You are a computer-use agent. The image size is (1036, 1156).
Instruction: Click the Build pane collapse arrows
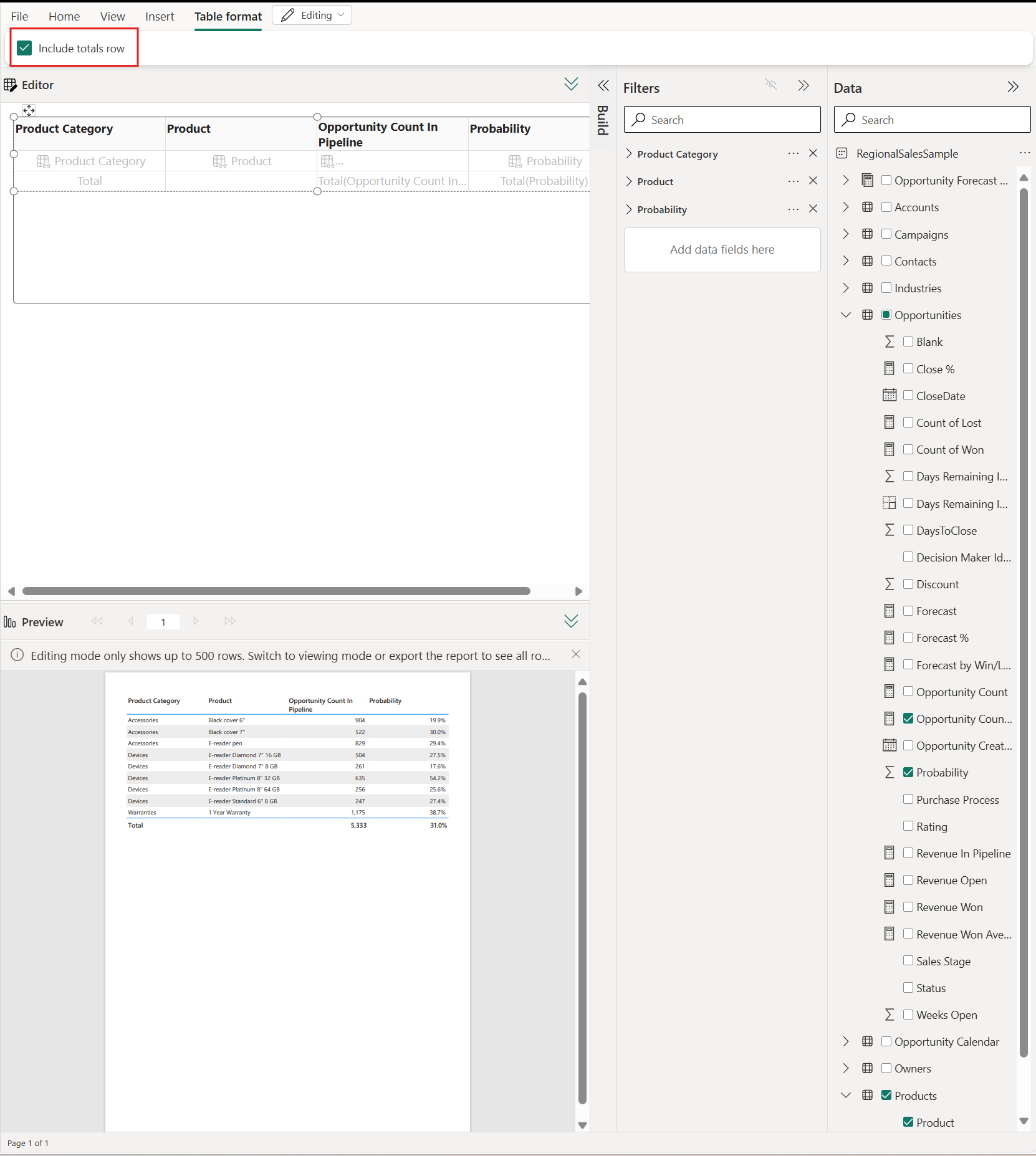(603, 86)
